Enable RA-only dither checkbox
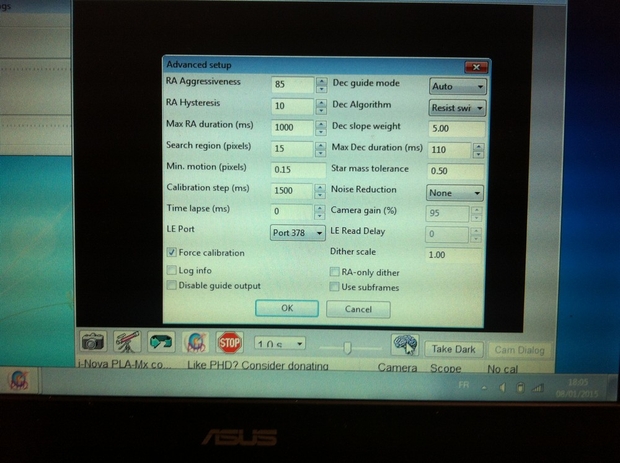 click(x=335, y=272)
